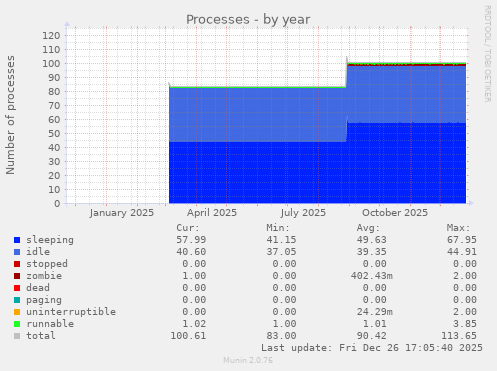
Task: Click total average value 90.42
Action: point(371,336)
